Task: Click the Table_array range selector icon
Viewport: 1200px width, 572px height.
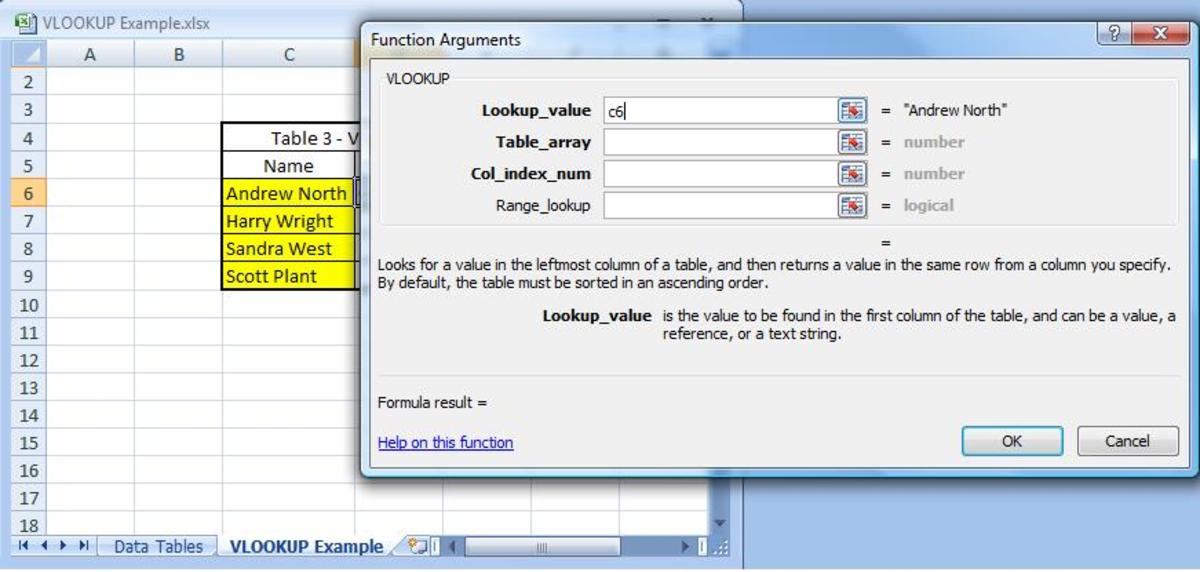Action: pyautogui.click(x=851, y=142)
